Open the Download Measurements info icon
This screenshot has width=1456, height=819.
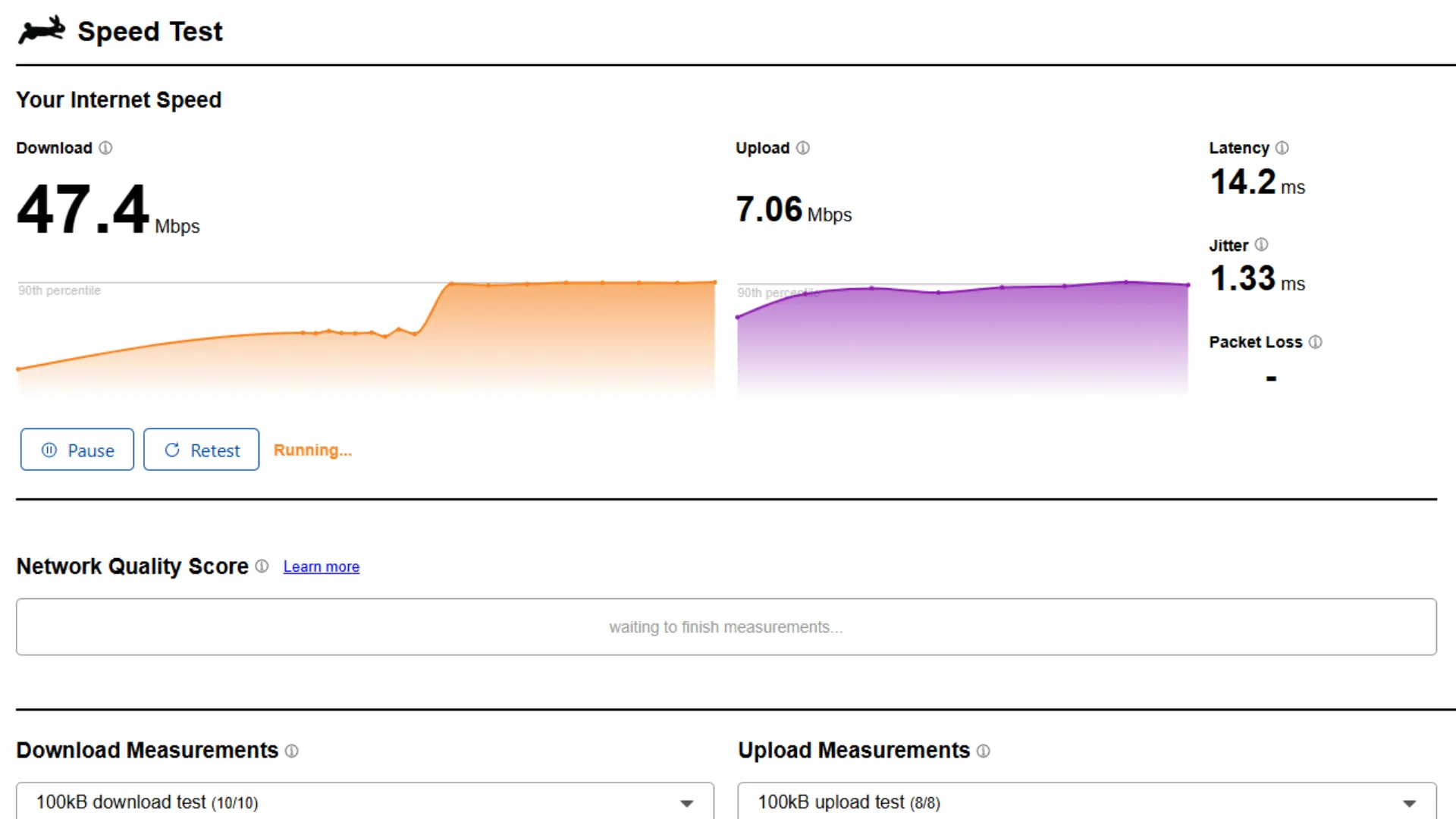pos(292,751)
